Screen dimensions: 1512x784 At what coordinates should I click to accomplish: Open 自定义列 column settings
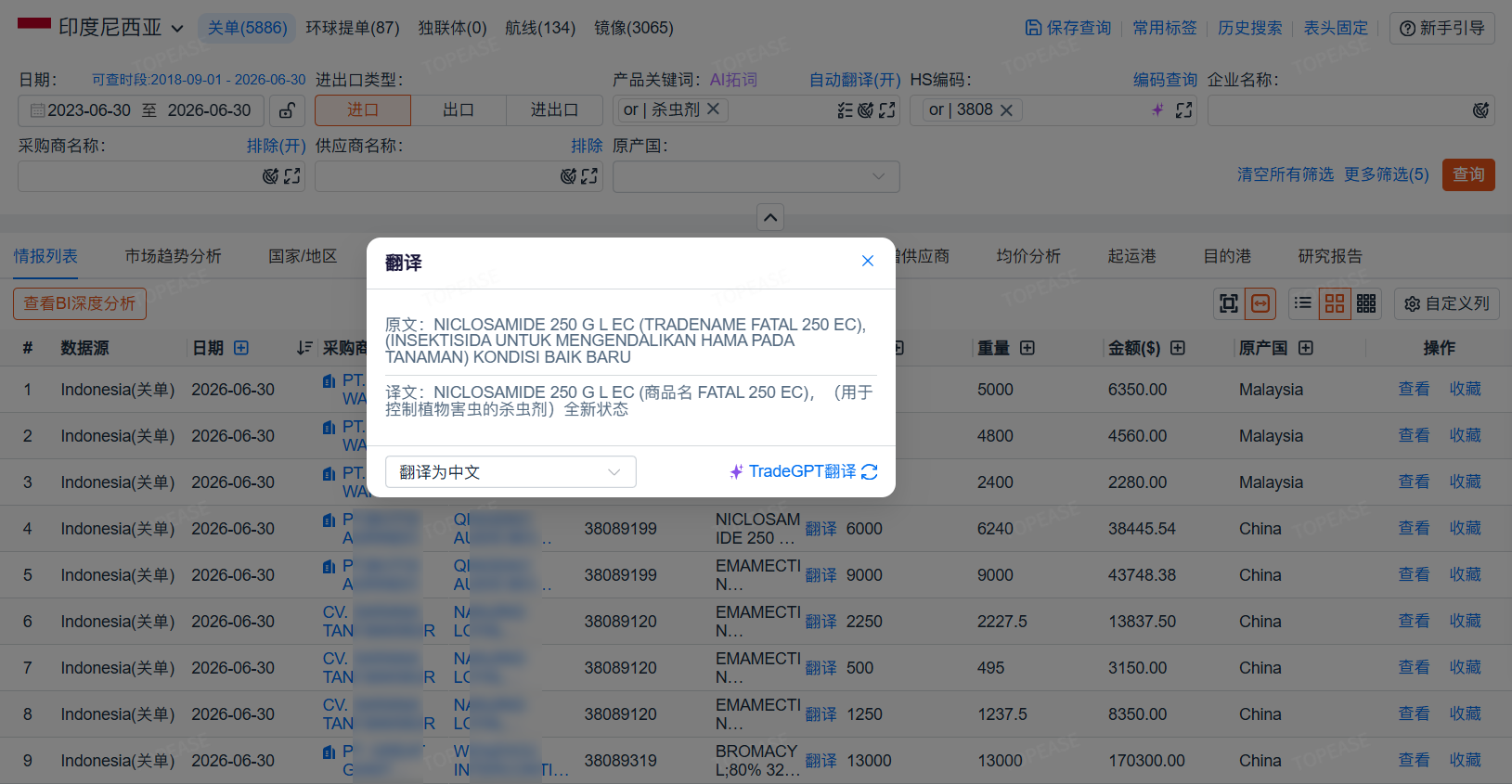pyautogui.click(x=1447, y=303)
